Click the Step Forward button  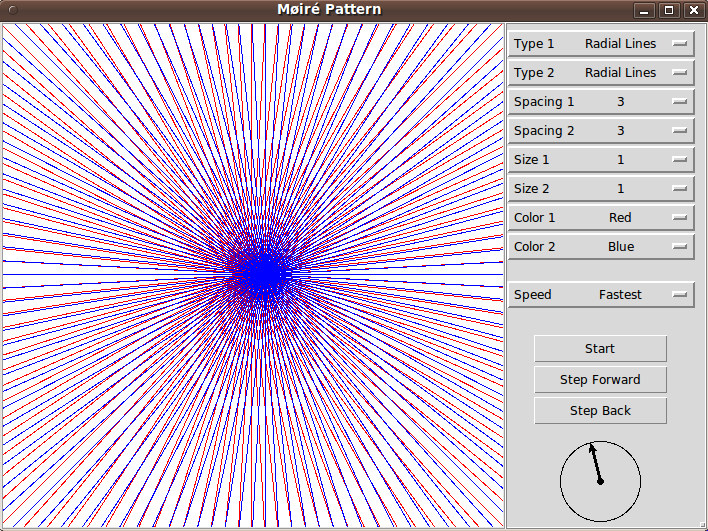[x=600, y=380]
